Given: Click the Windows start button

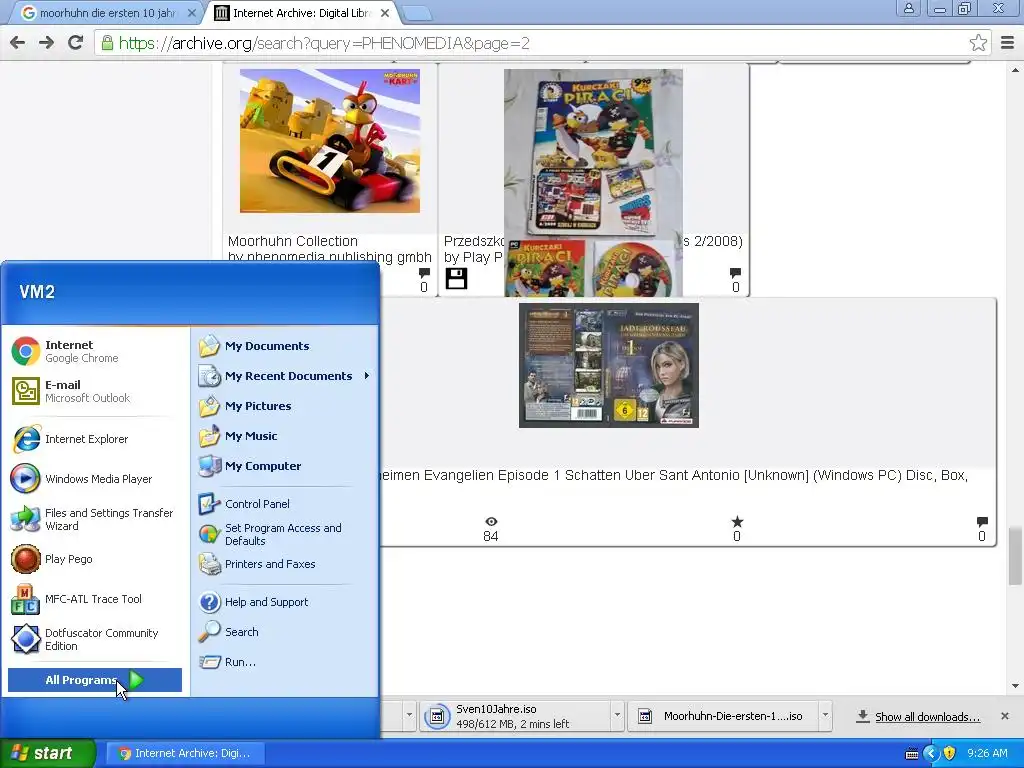Looking at the screenshot, I should click(x=47, y=753).
